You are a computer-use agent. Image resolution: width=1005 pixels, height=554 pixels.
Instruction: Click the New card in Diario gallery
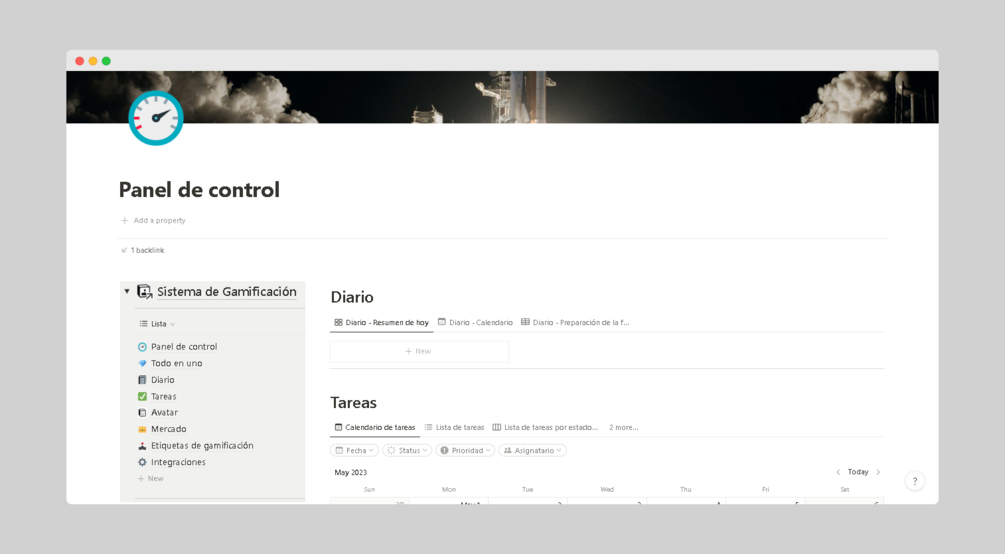point(419,351)
